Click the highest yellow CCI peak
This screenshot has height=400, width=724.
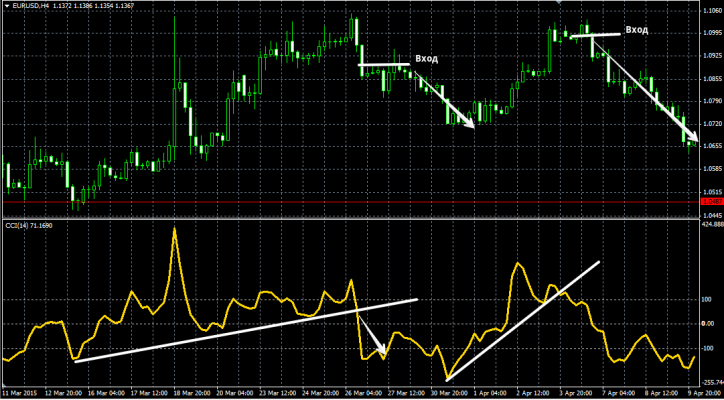pos(175,230)
